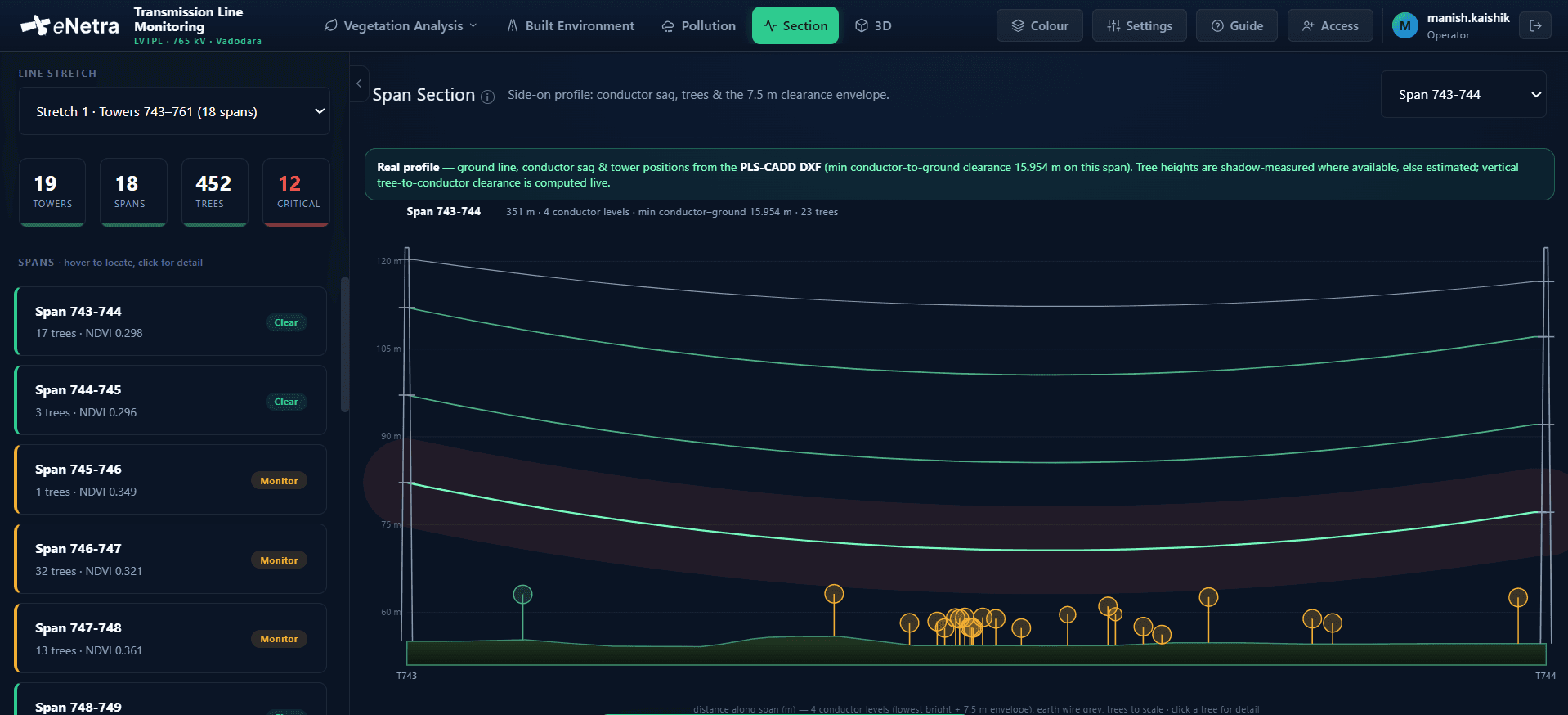
Task: Open the Vegetation Analysis dropdown menu
Action: click(401, 25)
